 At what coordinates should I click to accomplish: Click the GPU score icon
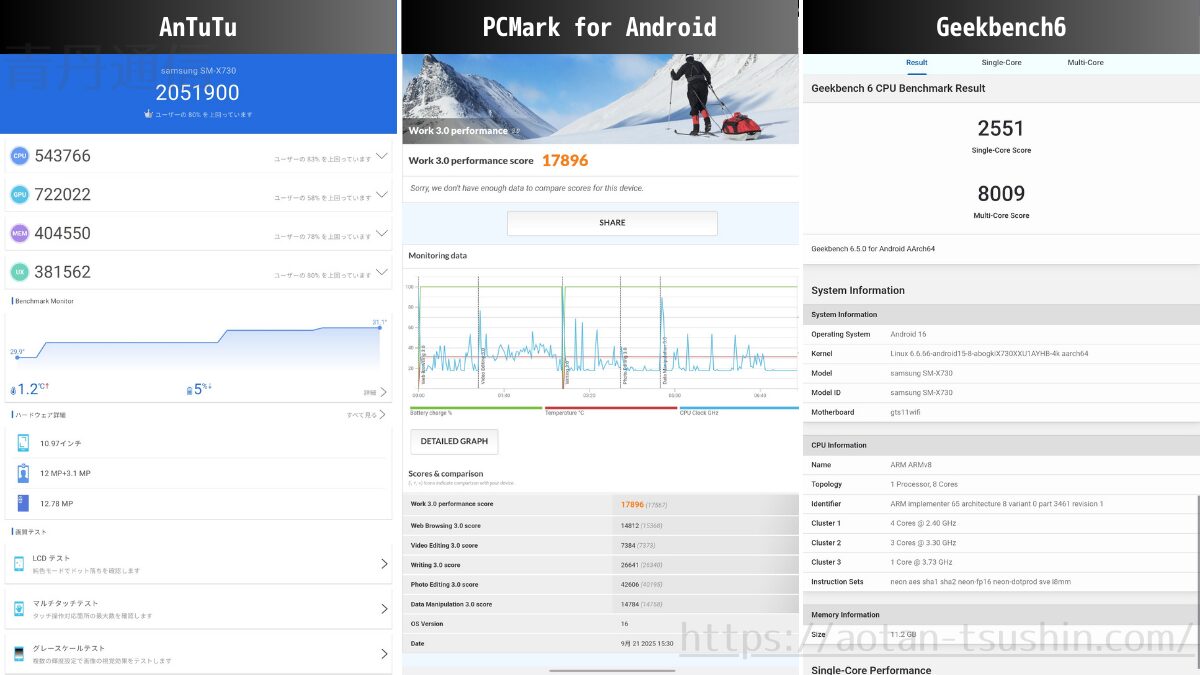coord(20,195)
